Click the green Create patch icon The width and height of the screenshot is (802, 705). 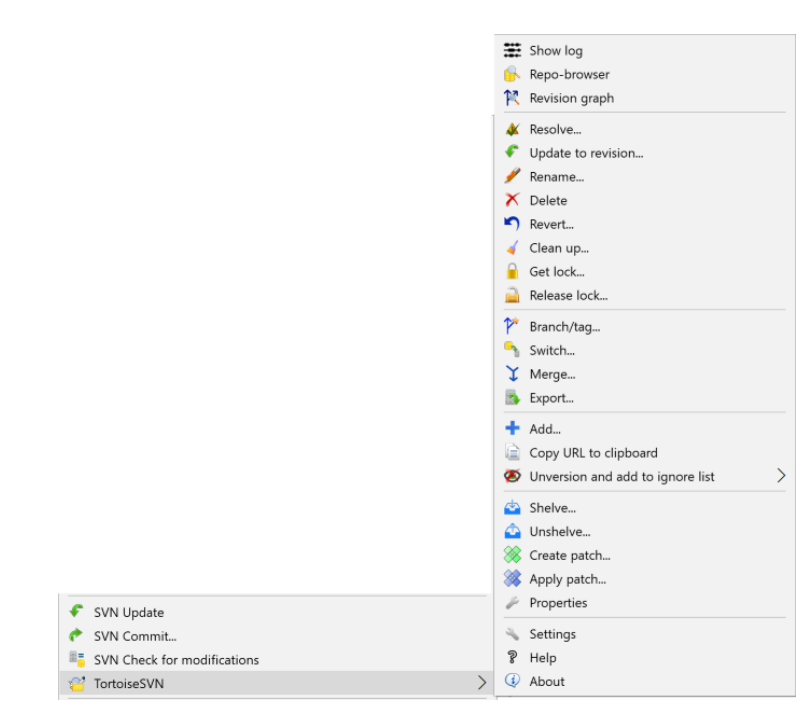tap(512, 555)
